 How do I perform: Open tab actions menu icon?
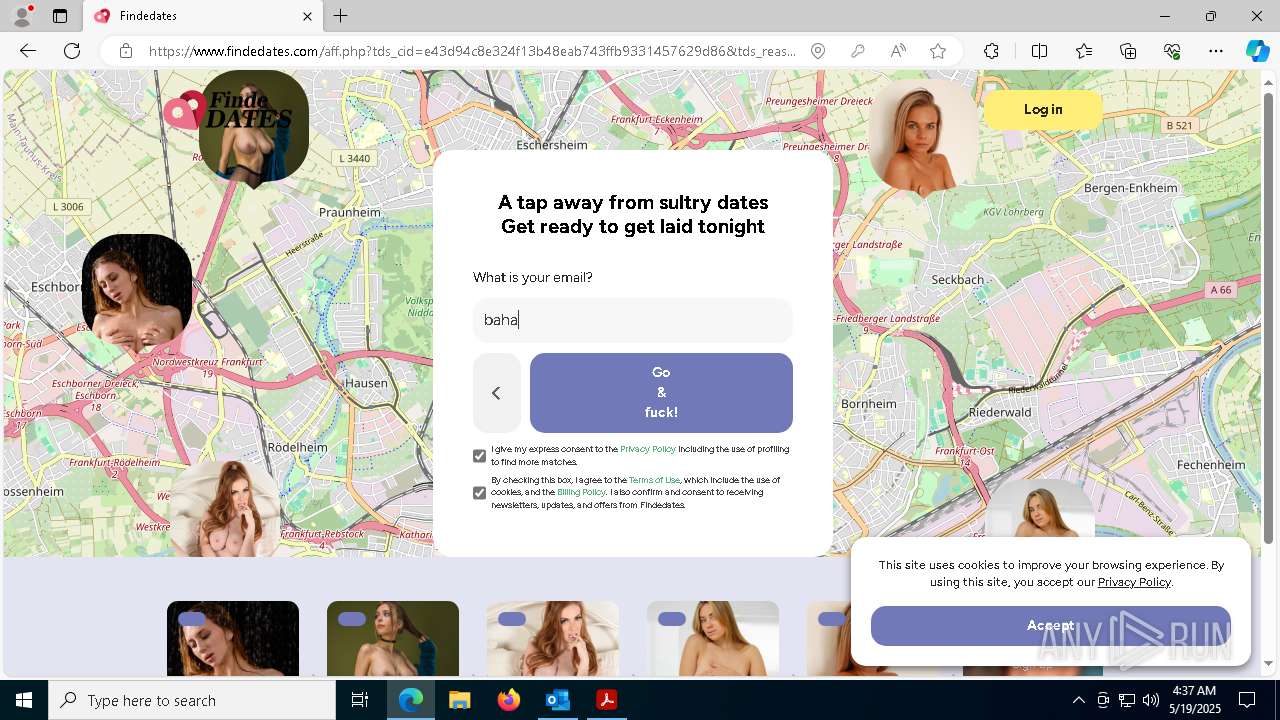click(x=60, y=16)
